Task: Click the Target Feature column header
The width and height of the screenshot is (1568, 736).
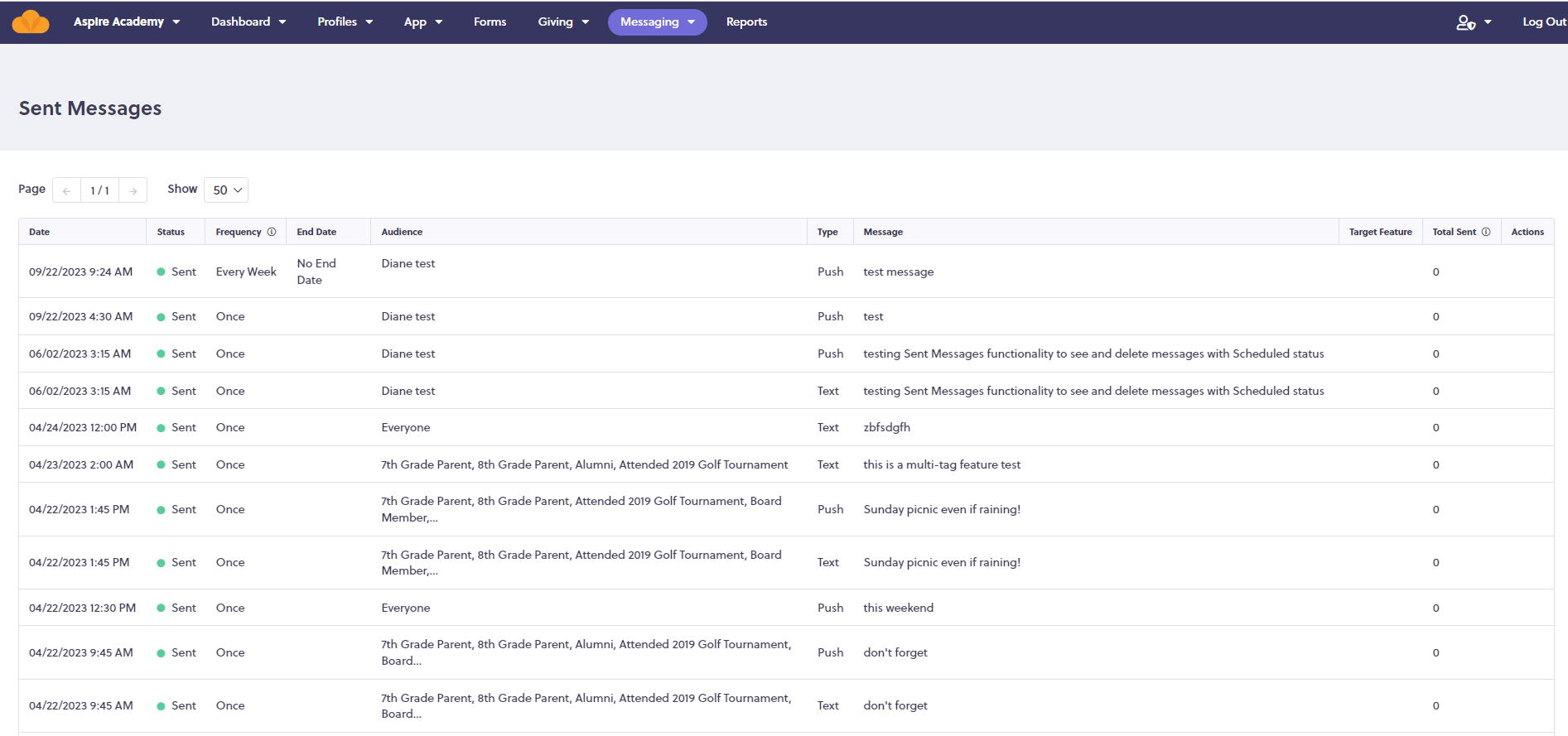Action: (1380, 232)
